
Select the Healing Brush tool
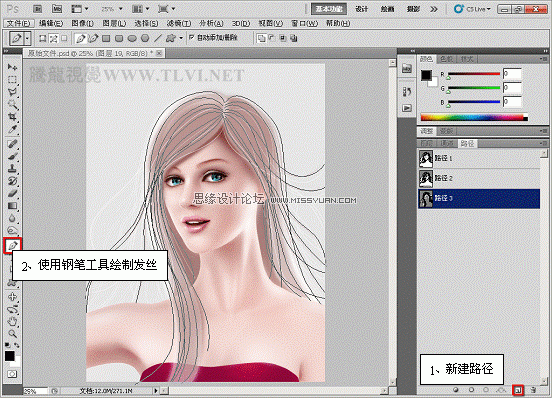[x=12, y=144]
